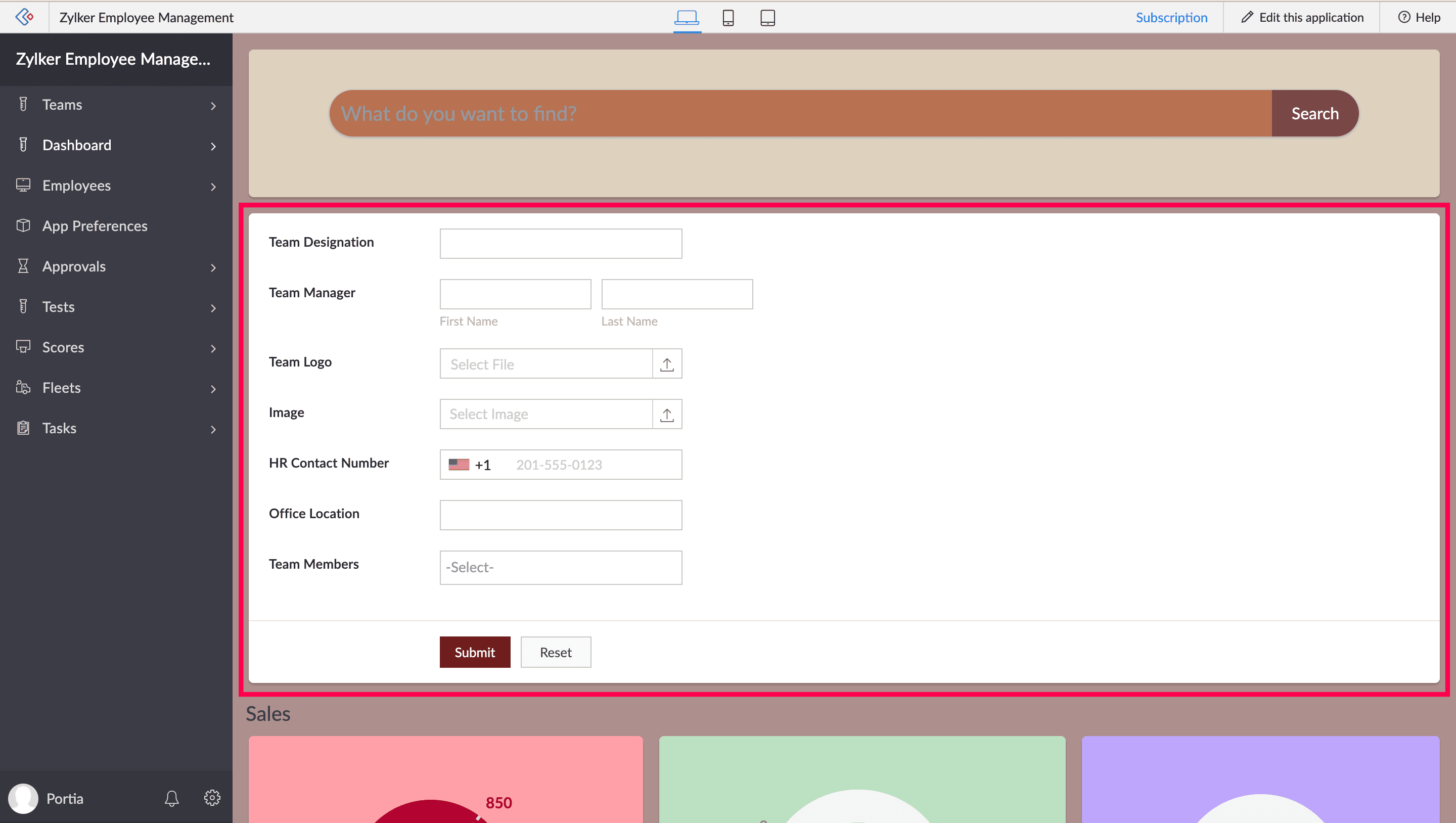Image resolution: width=1456 pixels, height=823 pixels.
Task: Click Portia's profile avatar
Action: pos(23,798)
